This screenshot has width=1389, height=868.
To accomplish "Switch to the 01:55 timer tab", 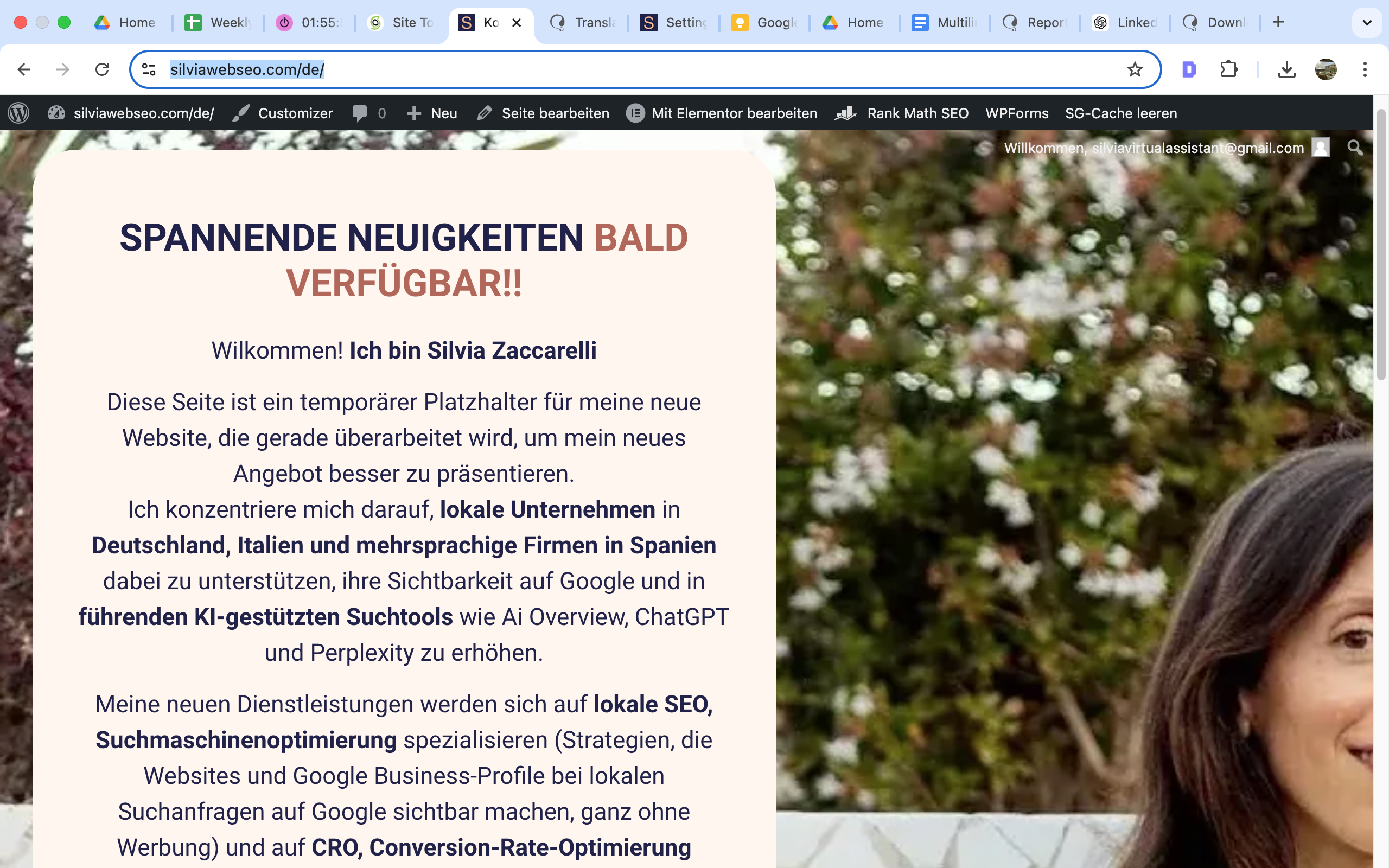I will (309, 22).
